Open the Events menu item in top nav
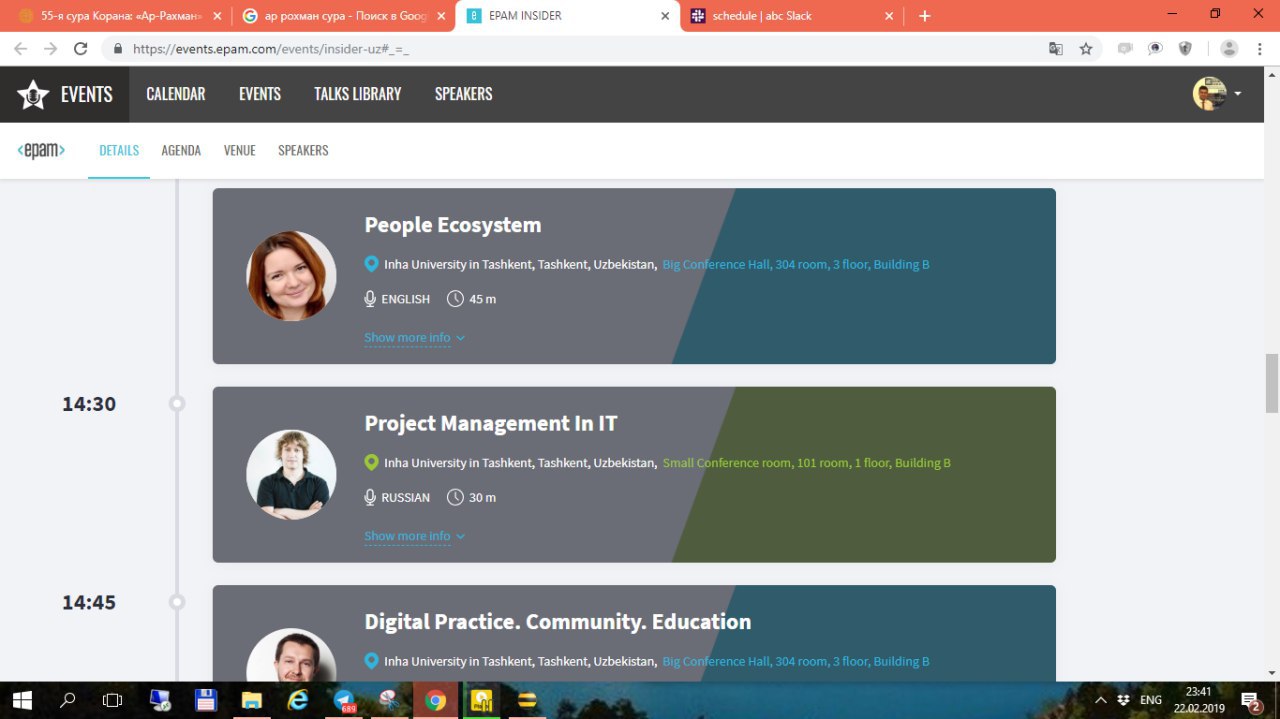Viewport: 1280px width, 719px height. 260,94
